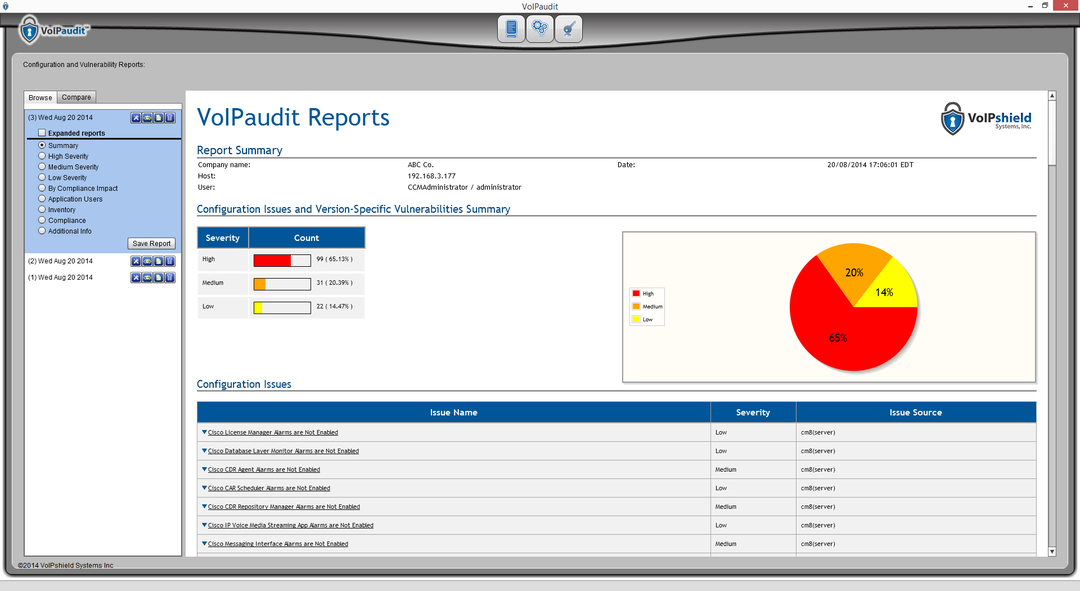
Task: Delete report (1) with trash icon
Action: click(x=170, y=278)
